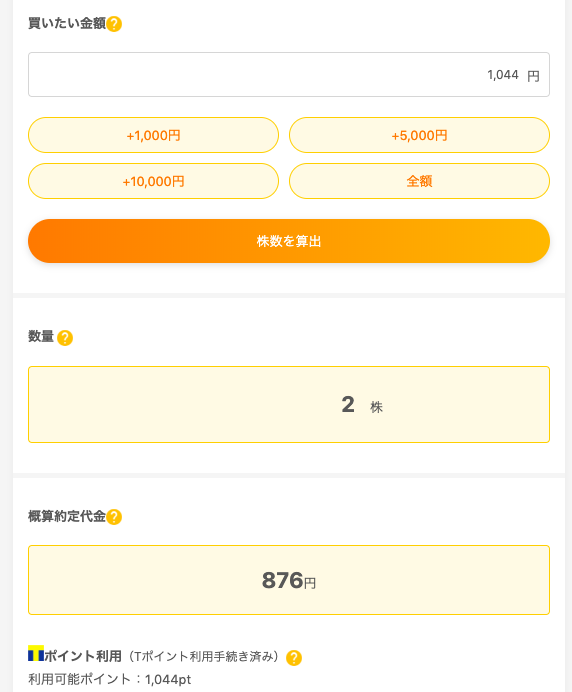Click the 概算約定代金 label text
The width and height of the screenshot is (572, 692).
67,516
